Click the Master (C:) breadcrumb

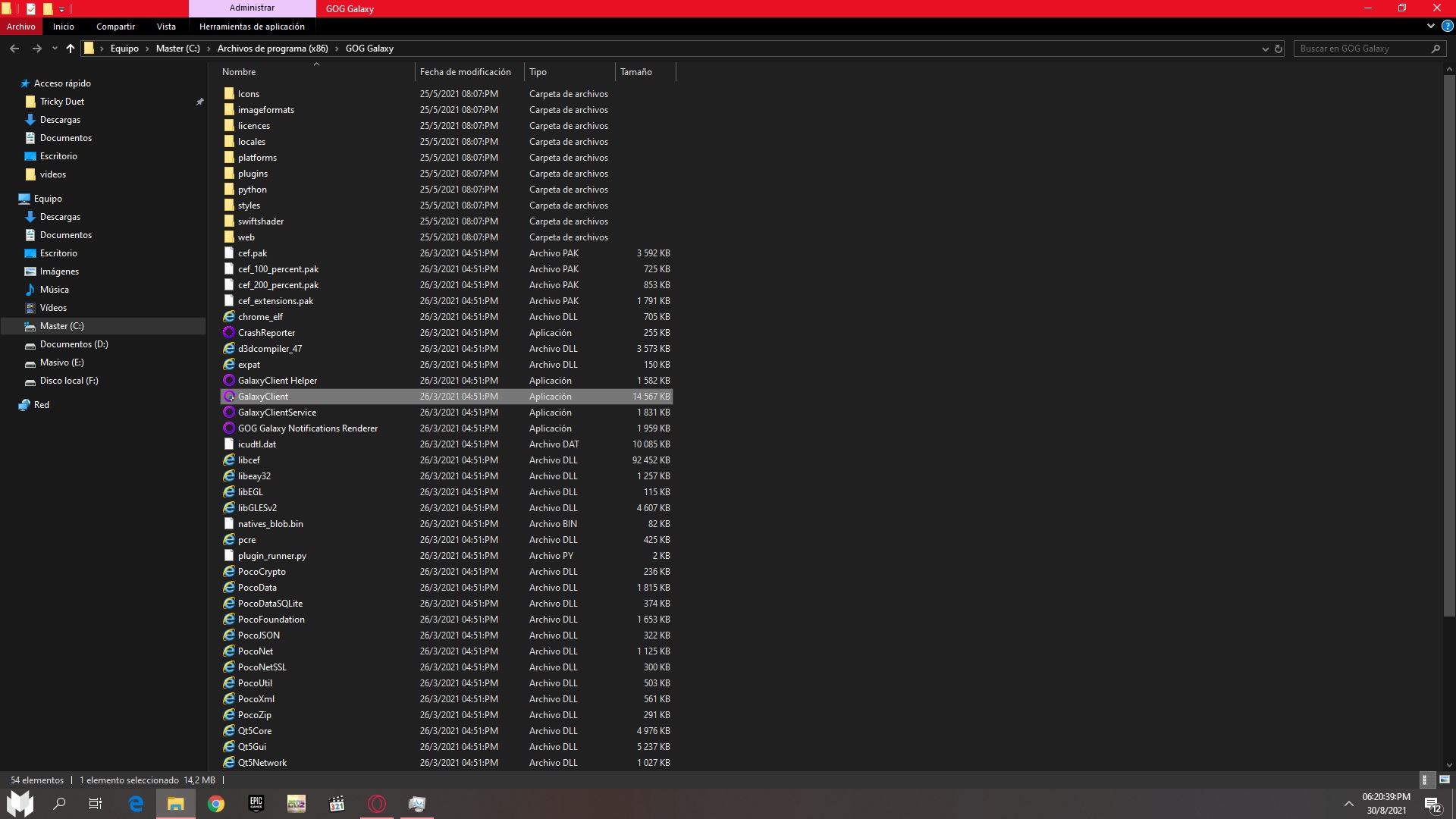coord(178,49)
